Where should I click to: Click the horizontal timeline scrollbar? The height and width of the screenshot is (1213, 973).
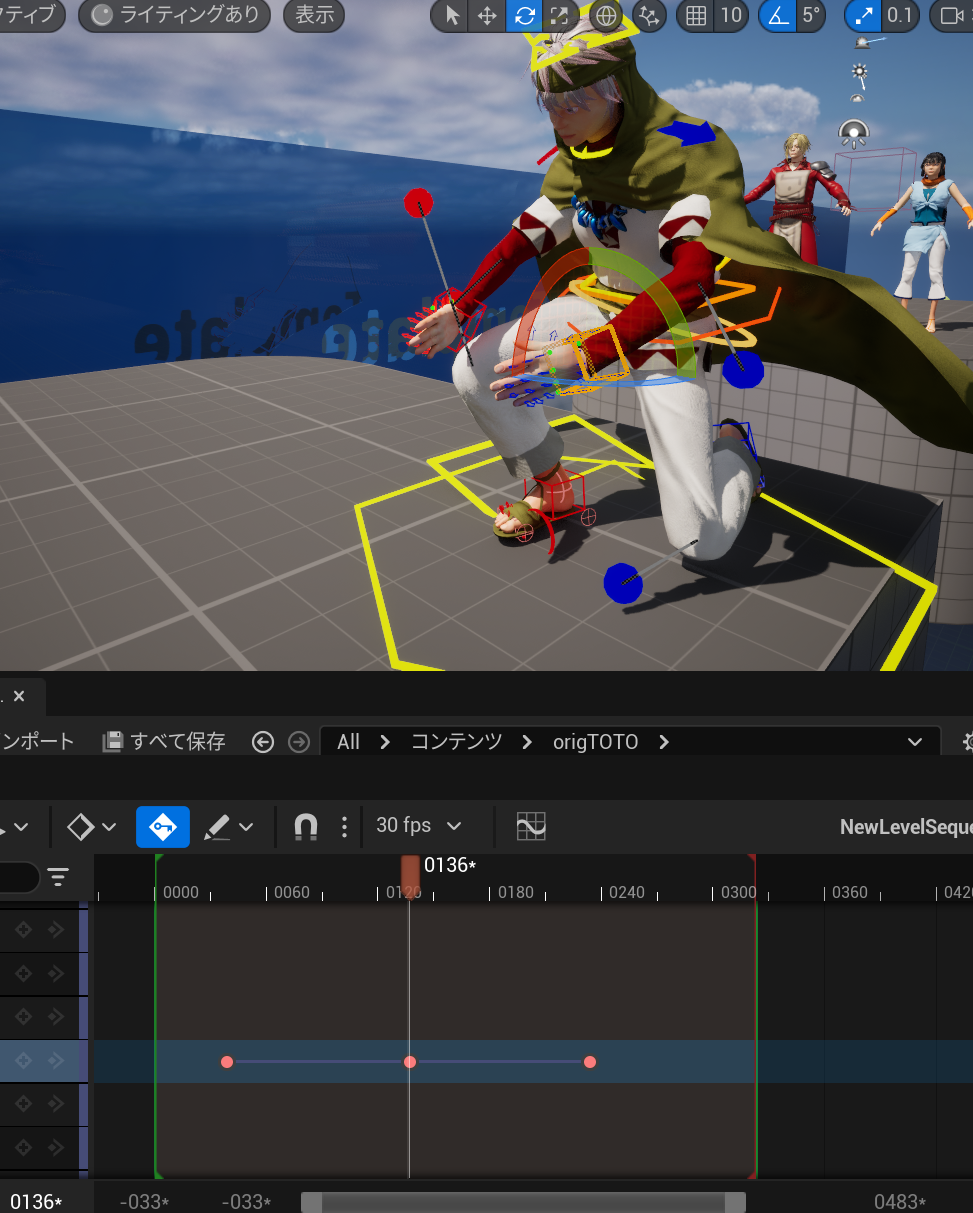(523, 1202)
